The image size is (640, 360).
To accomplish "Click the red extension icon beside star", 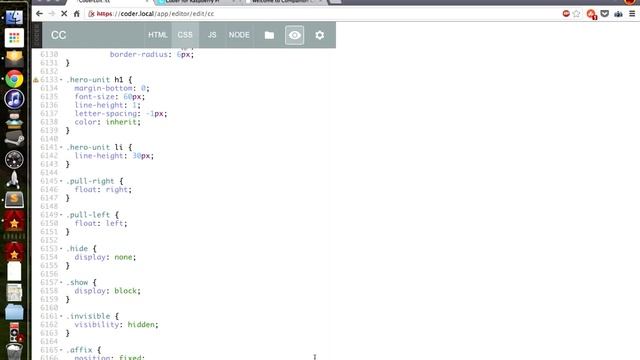I will point(566,13).
